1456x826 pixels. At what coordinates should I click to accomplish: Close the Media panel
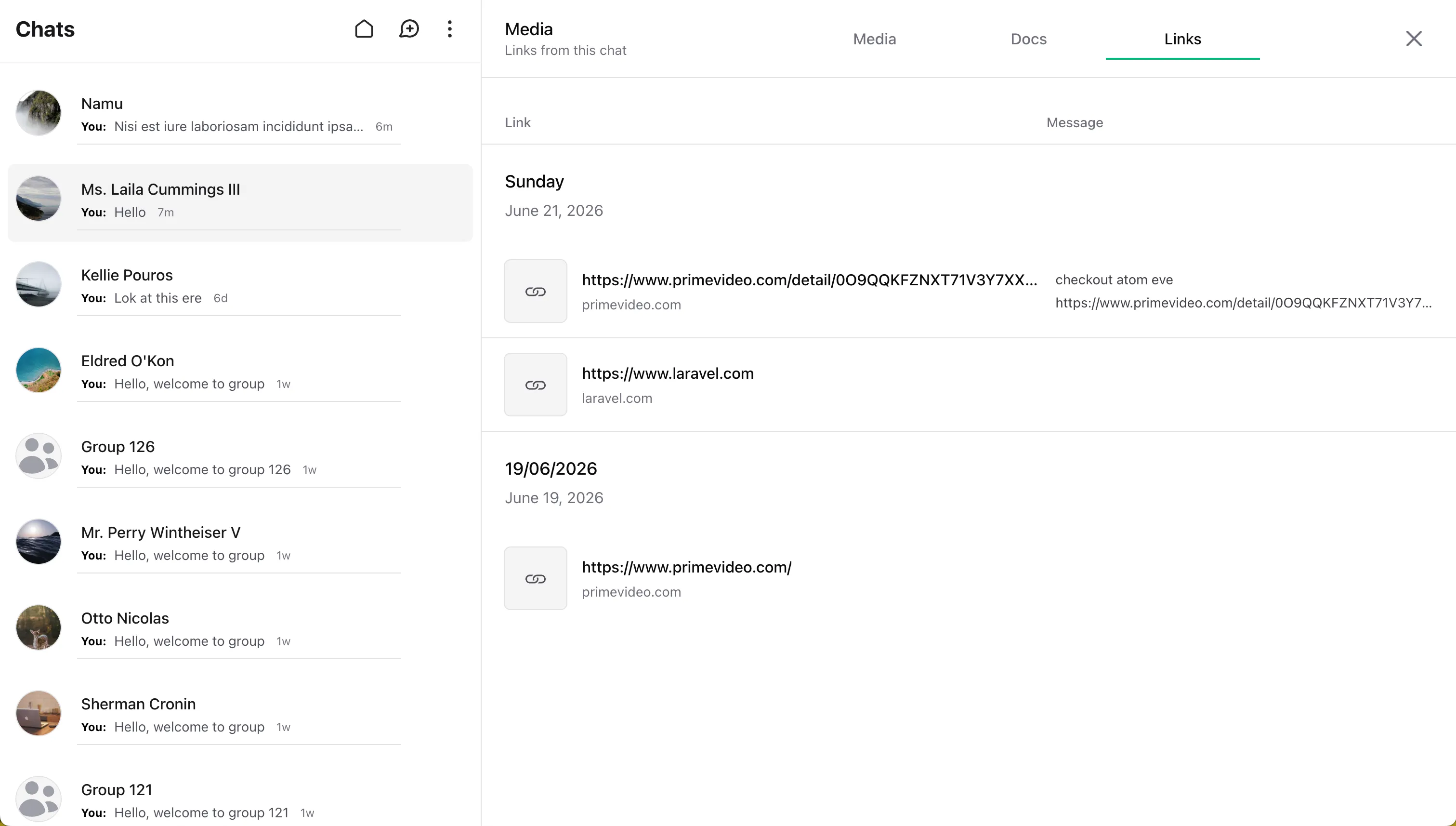(1414, 39)
